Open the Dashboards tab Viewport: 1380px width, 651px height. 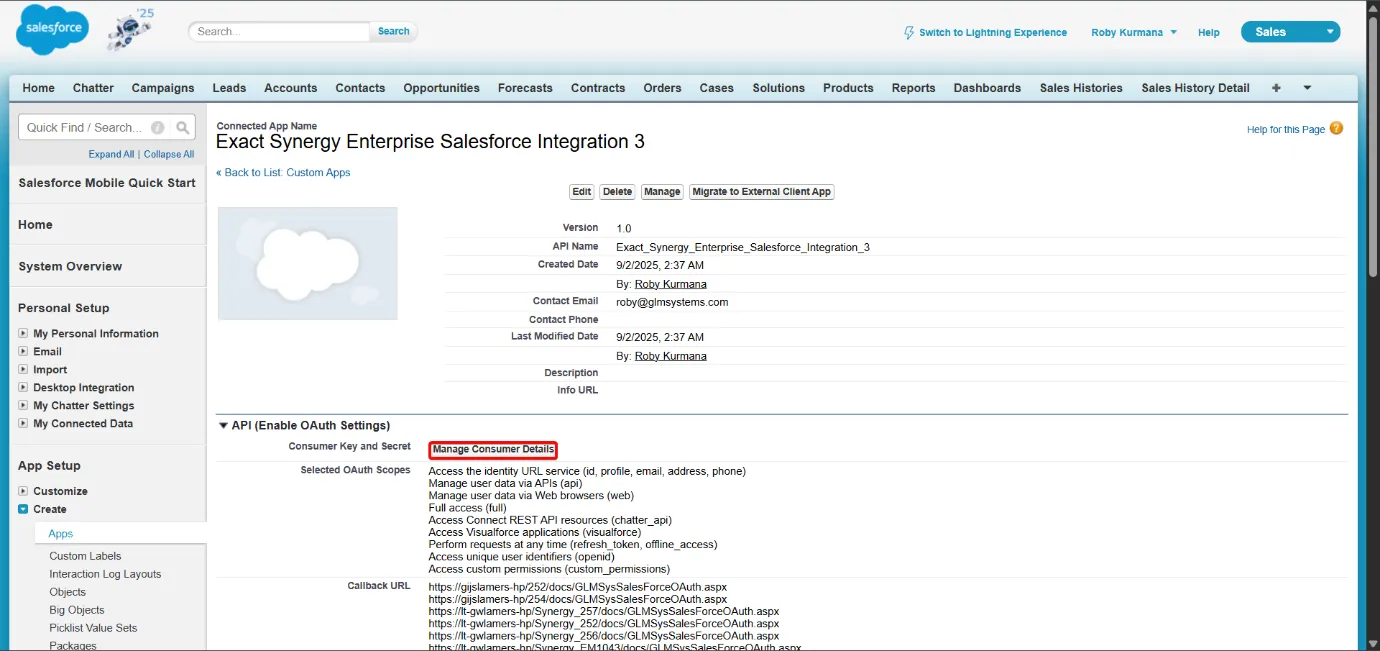(x=987, y=88)
